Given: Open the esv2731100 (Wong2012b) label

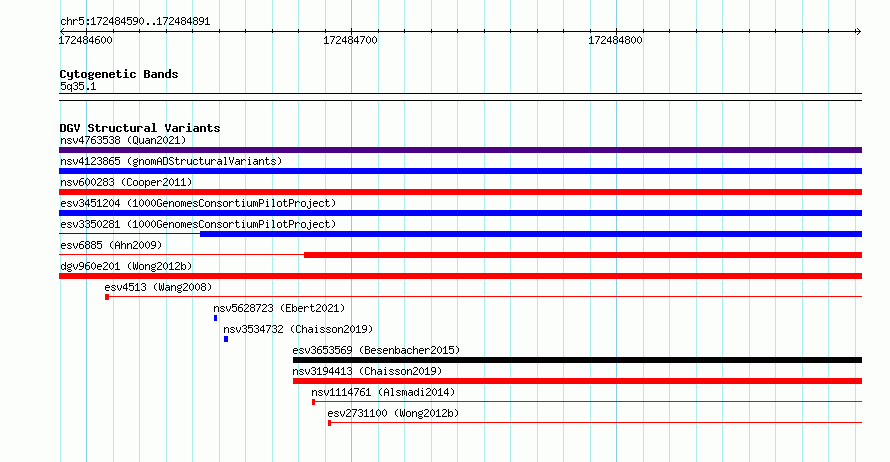Looking at the screenshot, I should (x=393, y=413).
